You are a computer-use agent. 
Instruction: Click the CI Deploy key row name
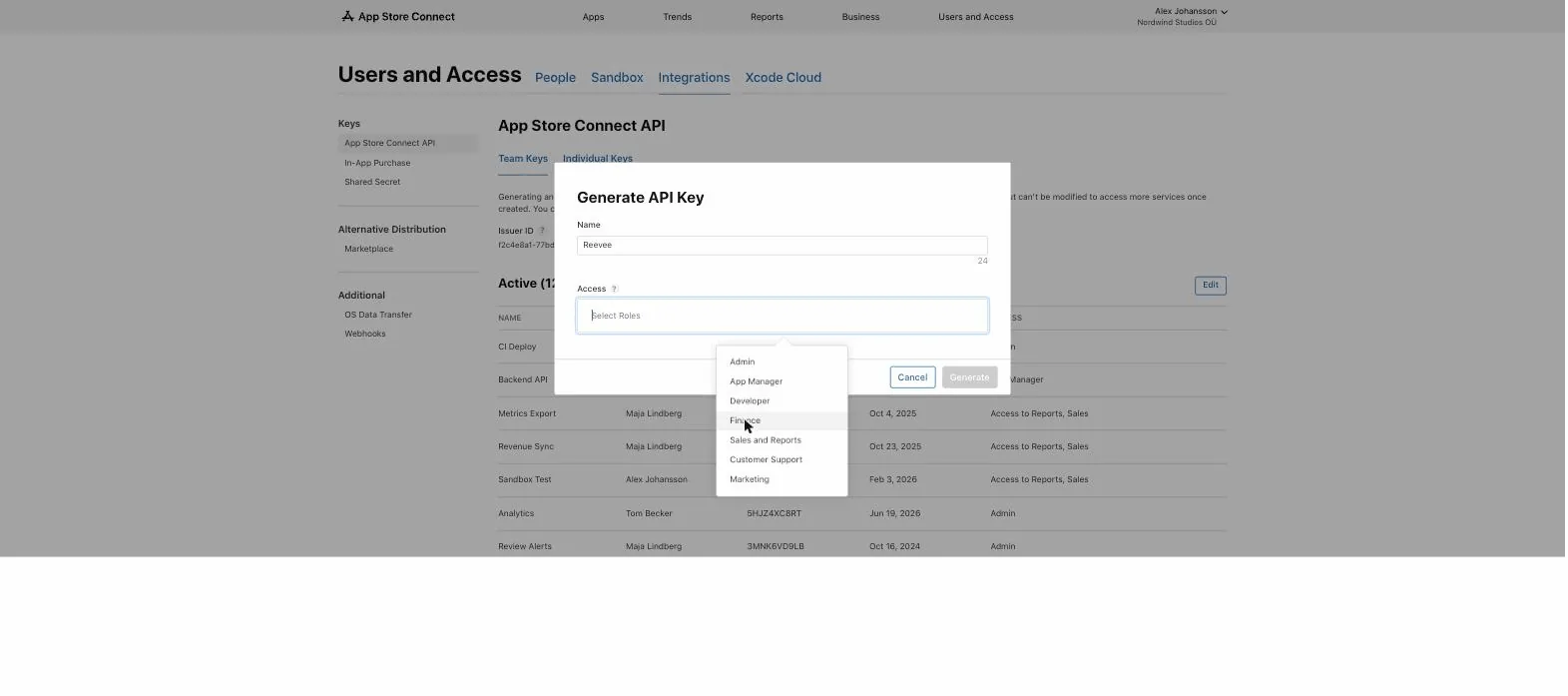pos(517,348)
